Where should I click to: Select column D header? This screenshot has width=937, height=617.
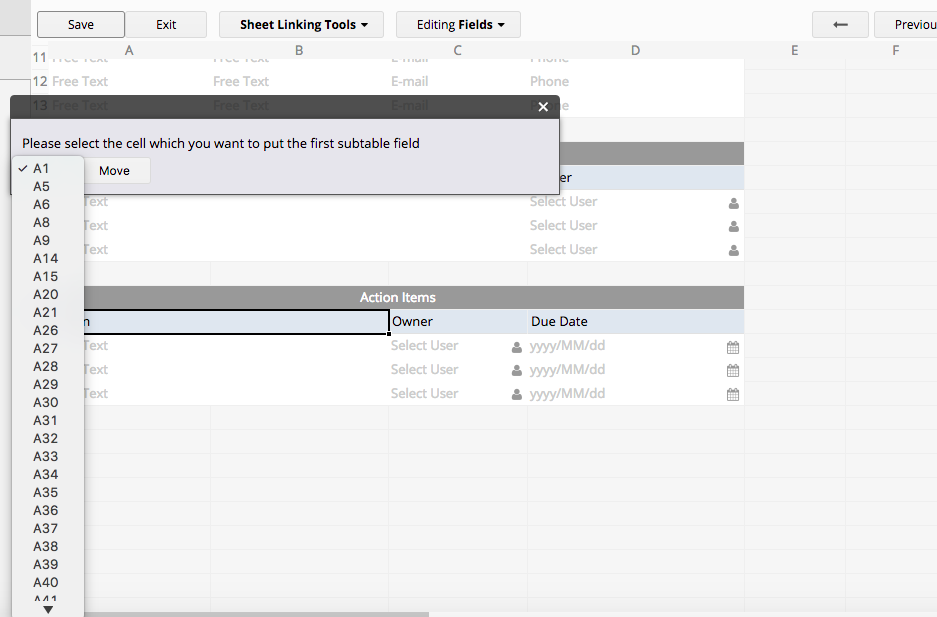coord(636,51)
